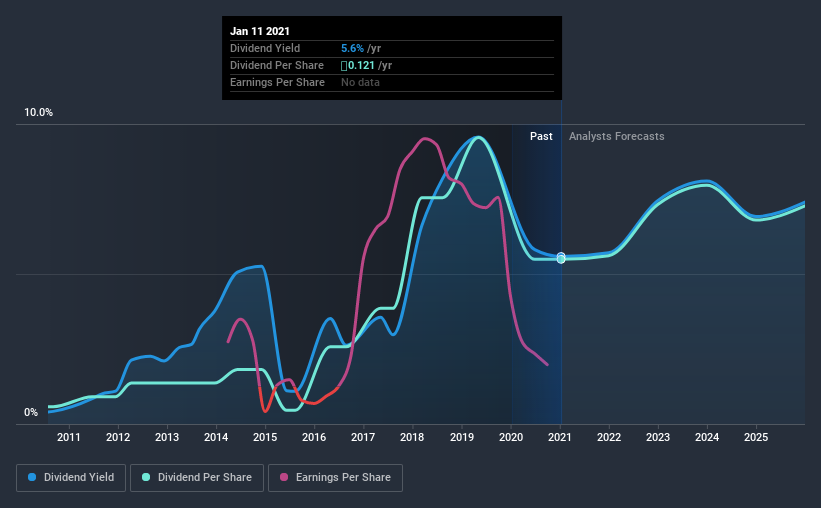This screenshot has width=821, height=508.
Task: Toggle the Dividend Yield legend button
Action: click(71, 478)
